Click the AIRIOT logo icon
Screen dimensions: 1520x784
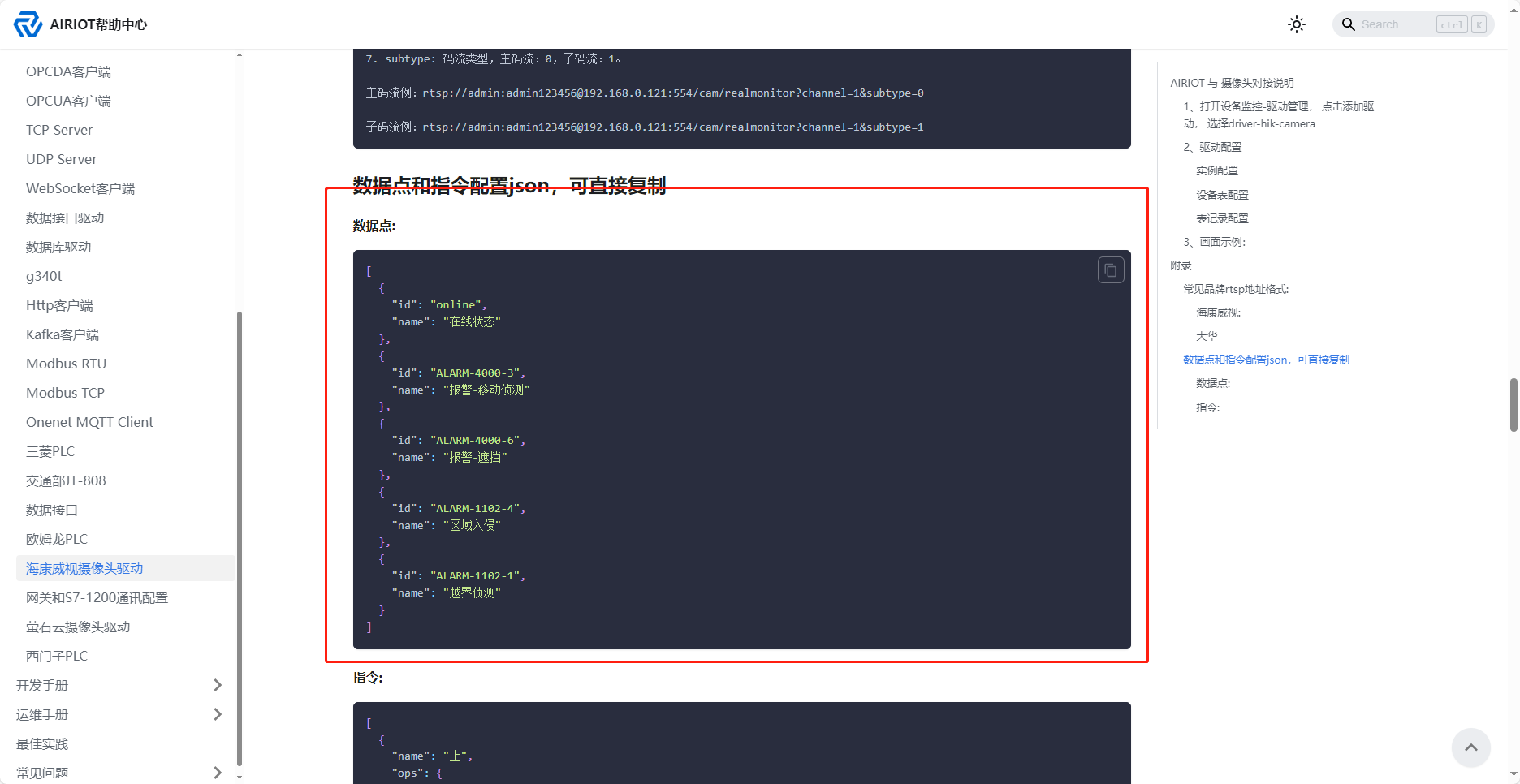(x=28, y=24)
